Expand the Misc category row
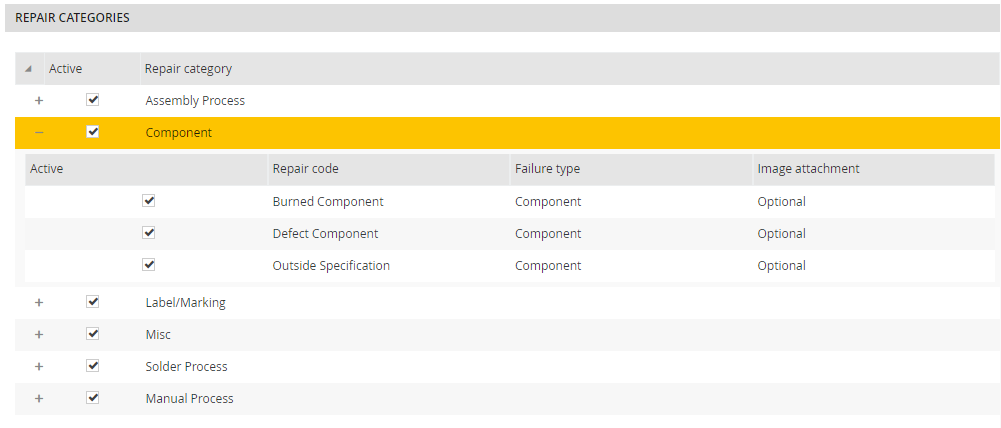 click(39, 334)
